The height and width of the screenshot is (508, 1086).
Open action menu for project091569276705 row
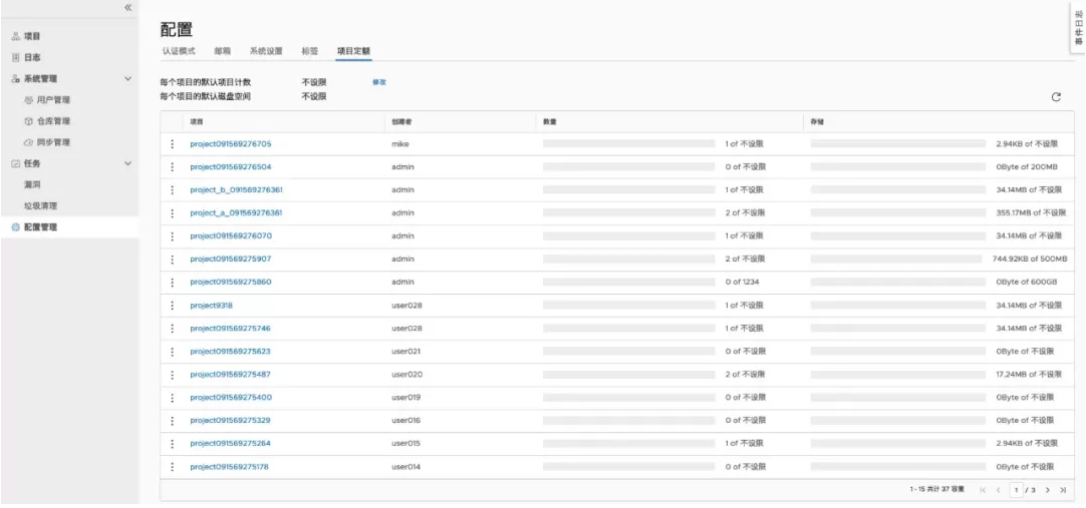pyautogui.click(x=173, y=144)
